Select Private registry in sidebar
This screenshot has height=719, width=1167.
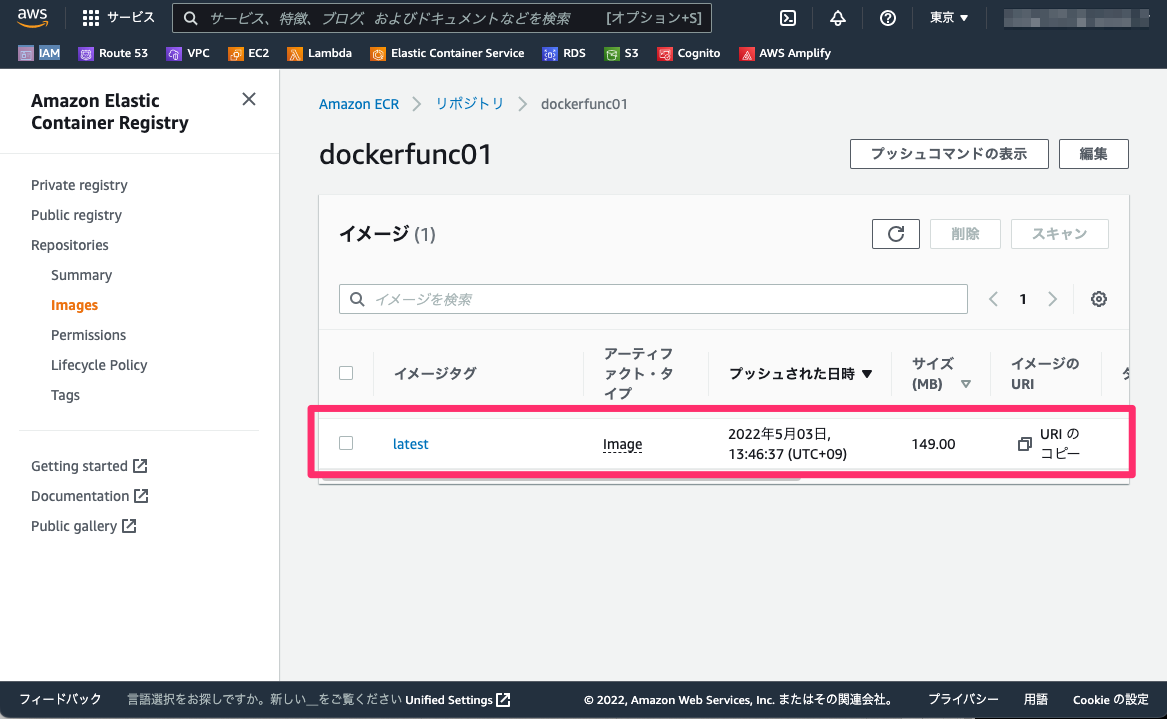(x=79, y=185)
